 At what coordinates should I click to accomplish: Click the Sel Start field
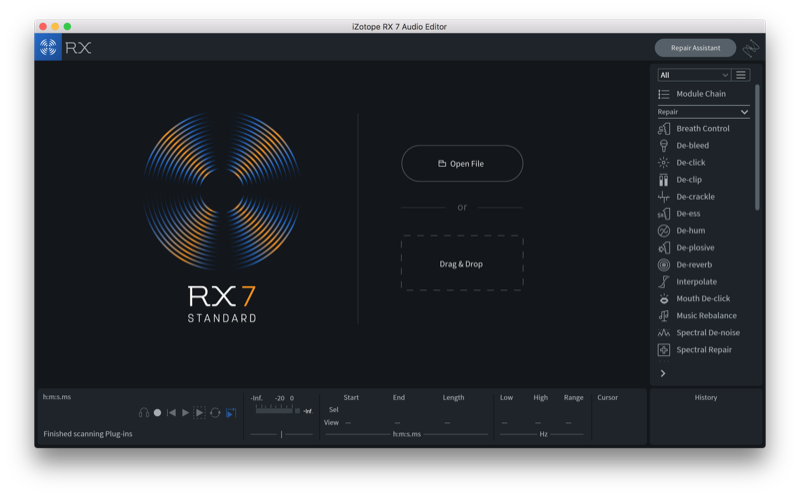click(351, 410)
